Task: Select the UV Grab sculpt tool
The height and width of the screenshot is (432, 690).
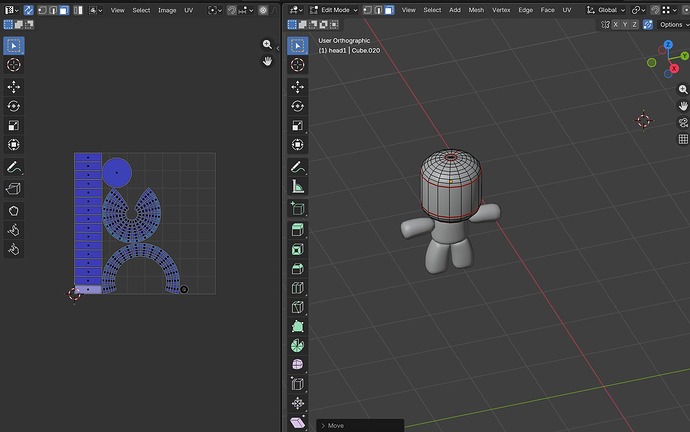Action: (x=14, y=211)
